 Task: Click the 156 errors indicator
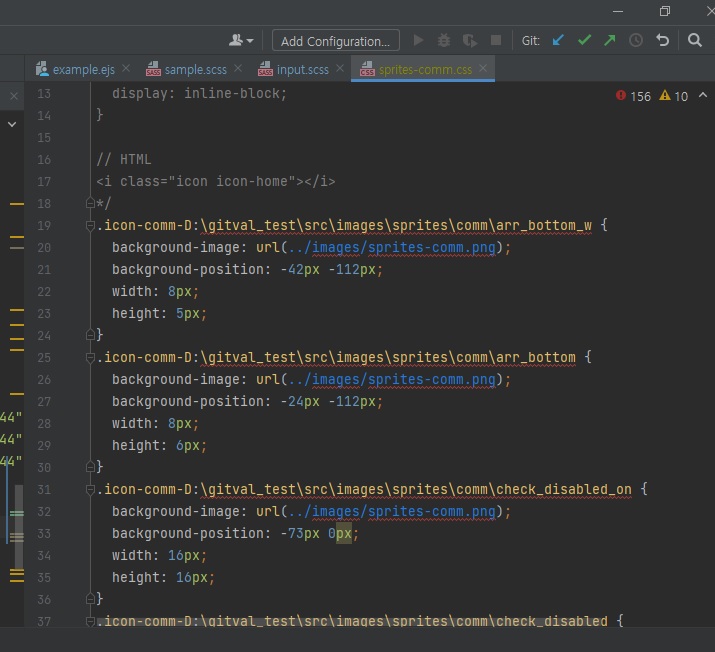633,96
